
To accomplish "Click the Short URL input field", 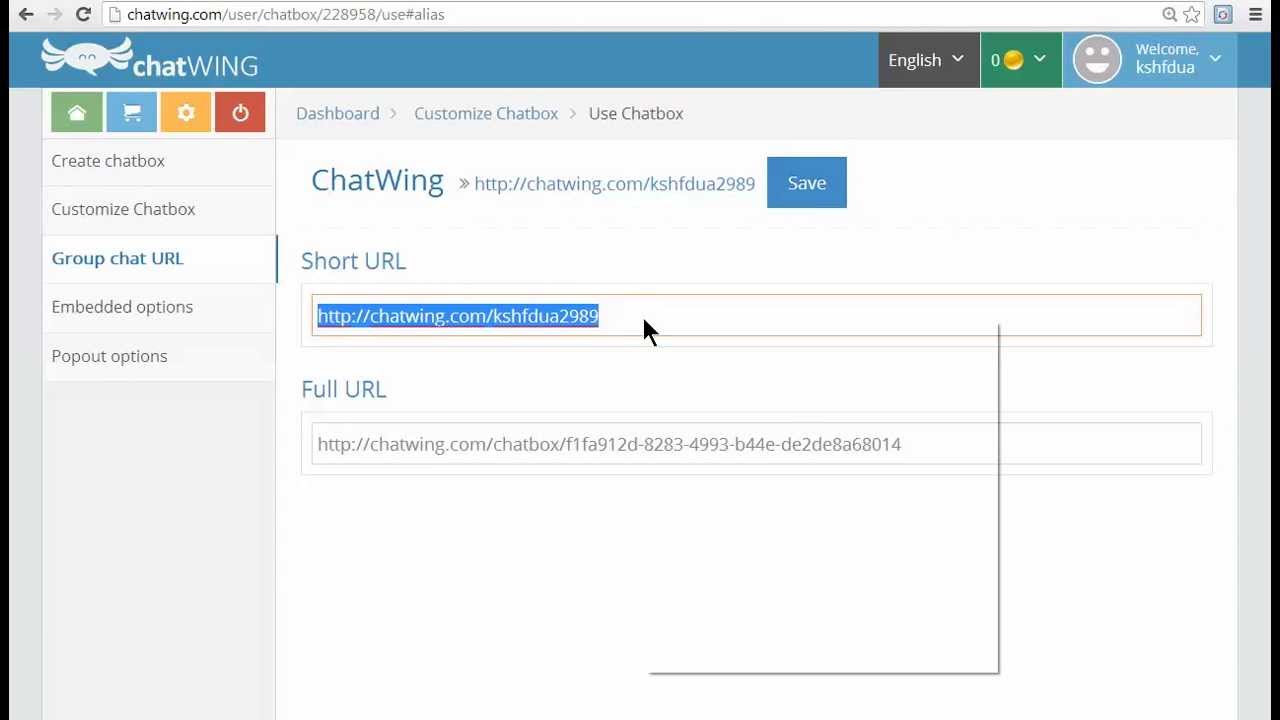I will [x=756, y=315].
